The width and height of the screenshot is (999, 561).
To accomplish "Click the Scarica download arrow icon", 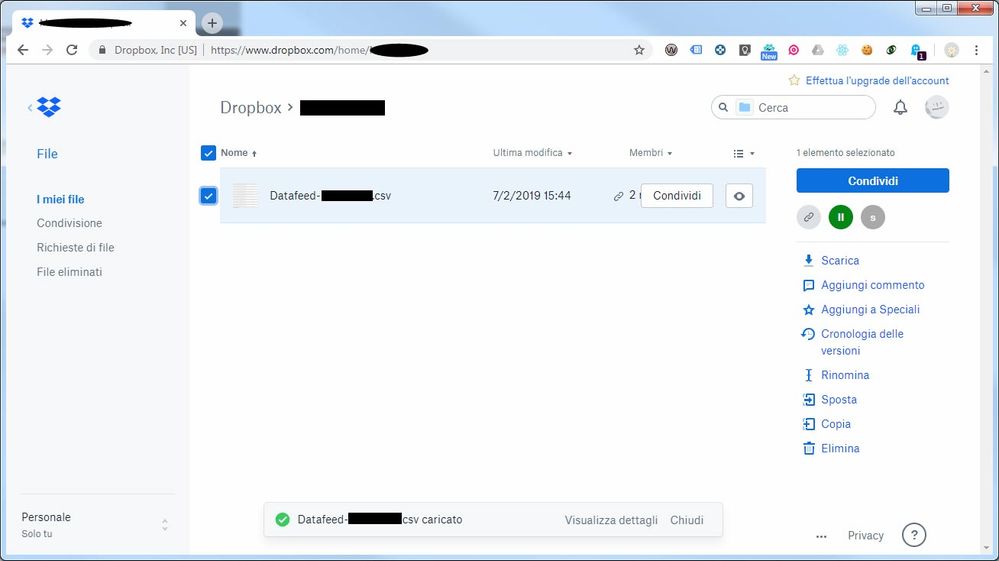I will (x=809, y=260).
